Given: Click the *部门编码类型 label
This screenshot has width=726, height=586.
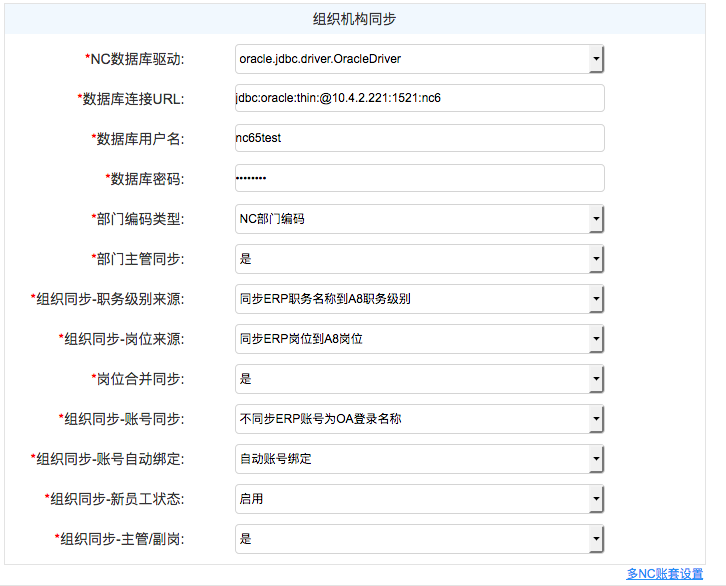Looking at the screenshot, I should pos(138,219).
